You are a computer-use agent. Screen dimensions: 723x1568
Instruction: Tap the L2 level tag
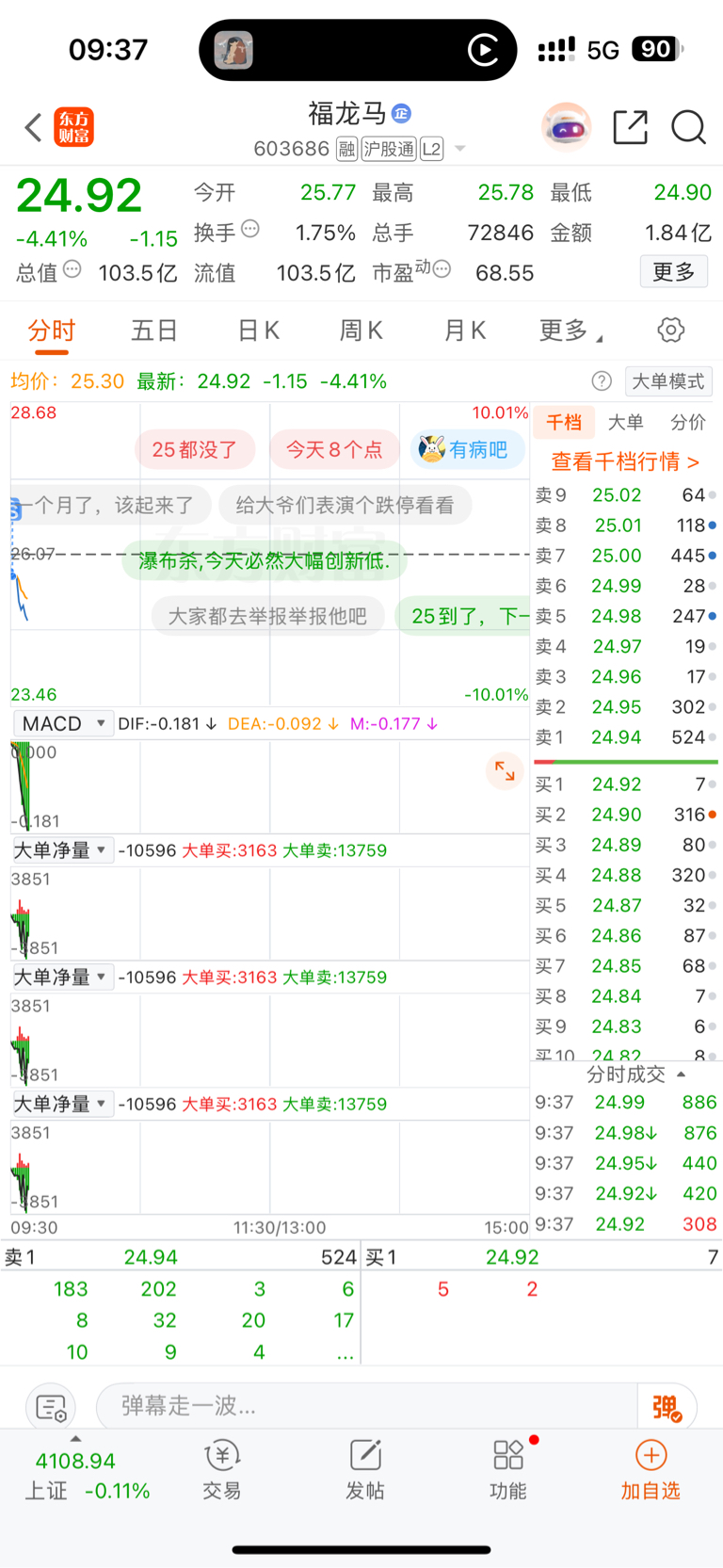coord(431,149)
